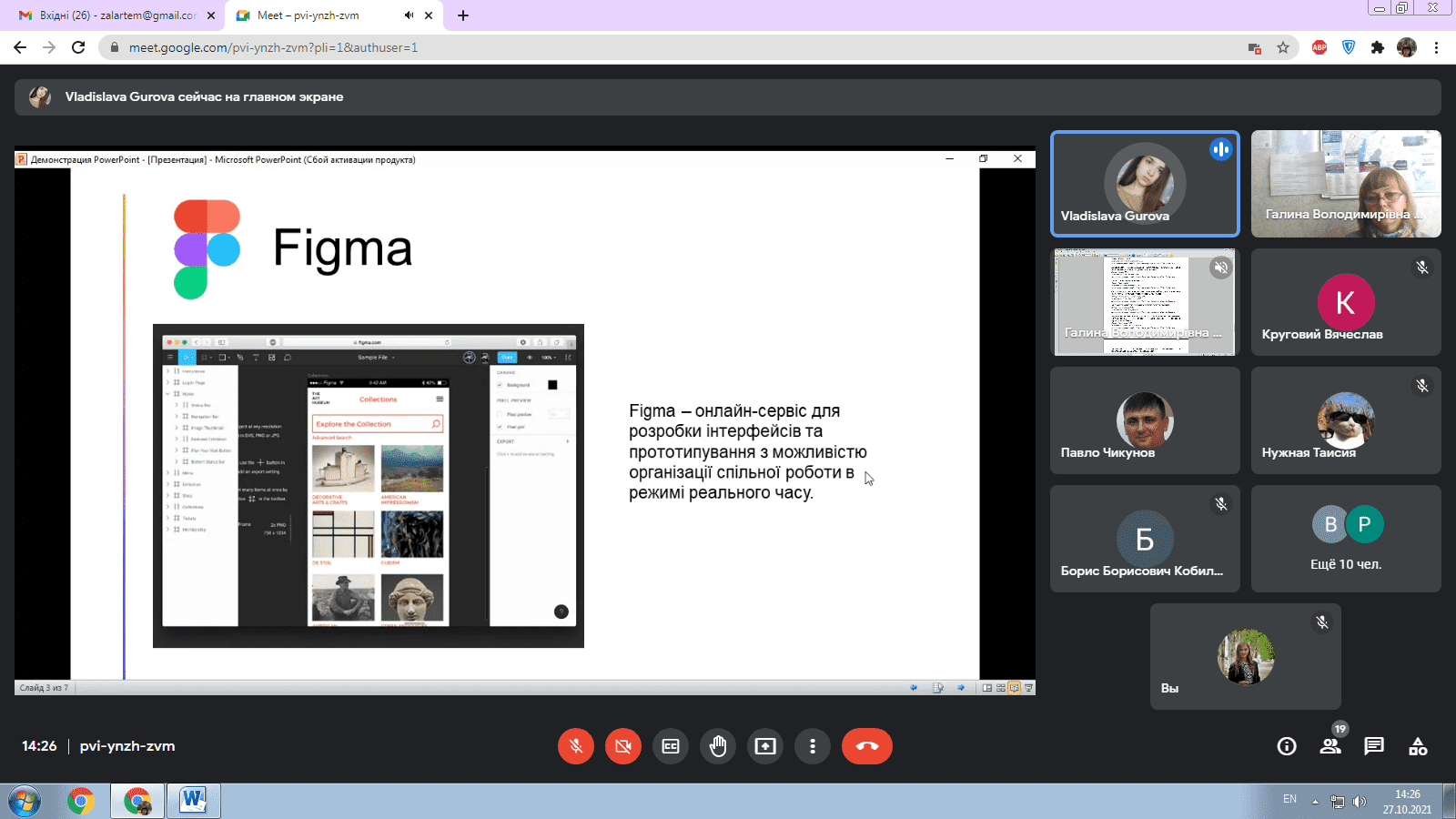The width and height of the screenshot is (1456, 819).
Task: Select the Vladislava Gurova video tile
Action: [x=1145, y=184]
